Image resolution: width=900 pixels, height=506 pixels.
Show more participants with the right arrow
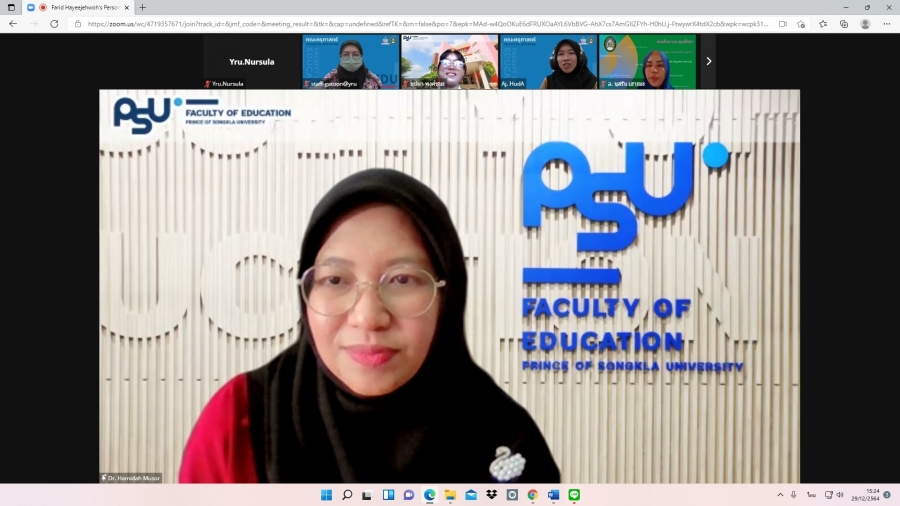coord(708,61)
